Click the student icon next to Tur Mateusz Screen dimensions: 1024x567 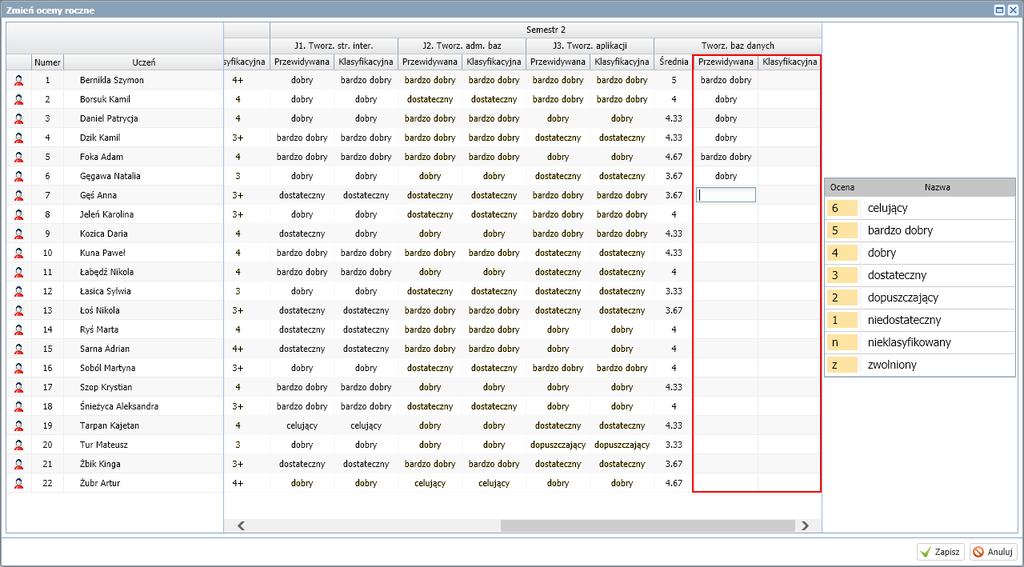point(18,445)
